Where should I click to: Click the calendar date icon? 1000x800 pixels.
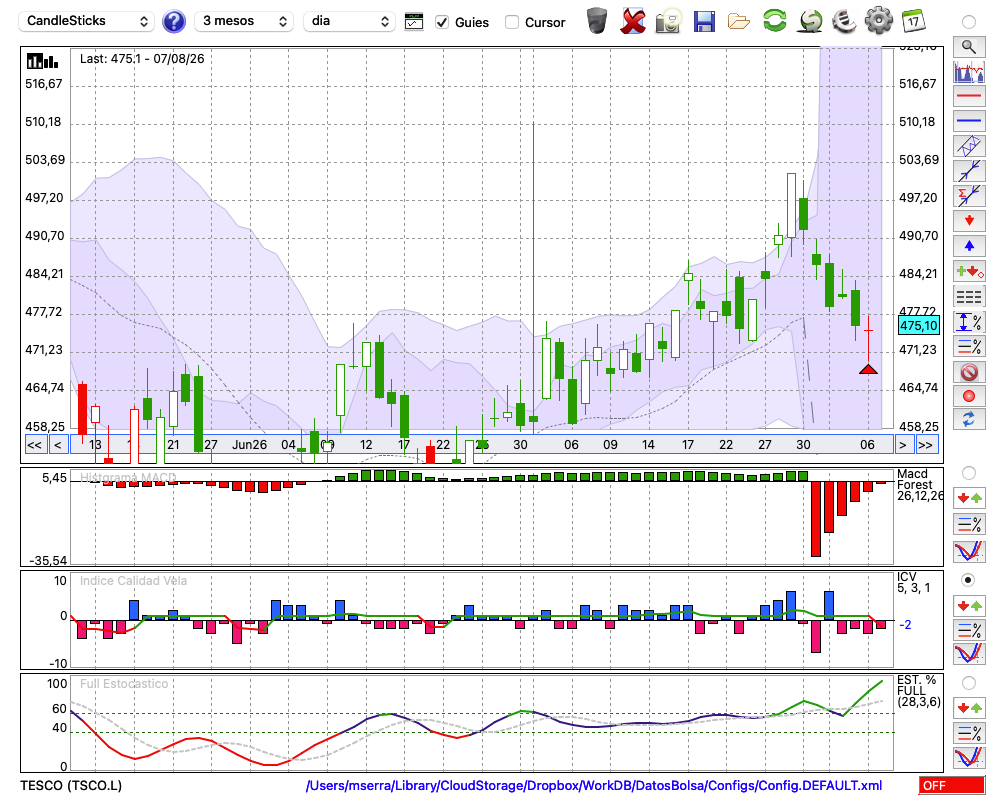(x=913, y=21)
